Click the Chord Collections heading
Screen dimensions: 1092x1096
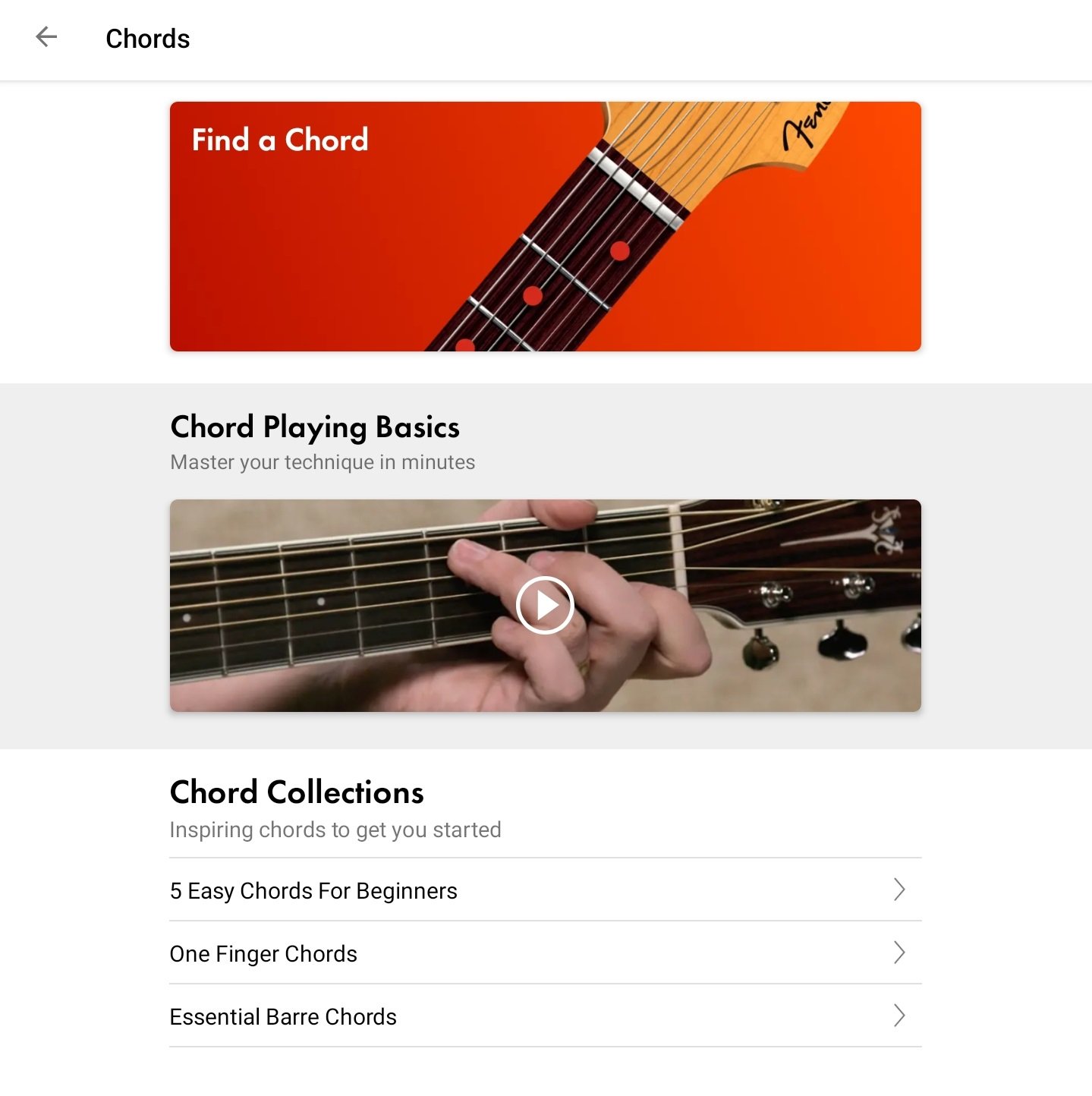pos(297,792)
